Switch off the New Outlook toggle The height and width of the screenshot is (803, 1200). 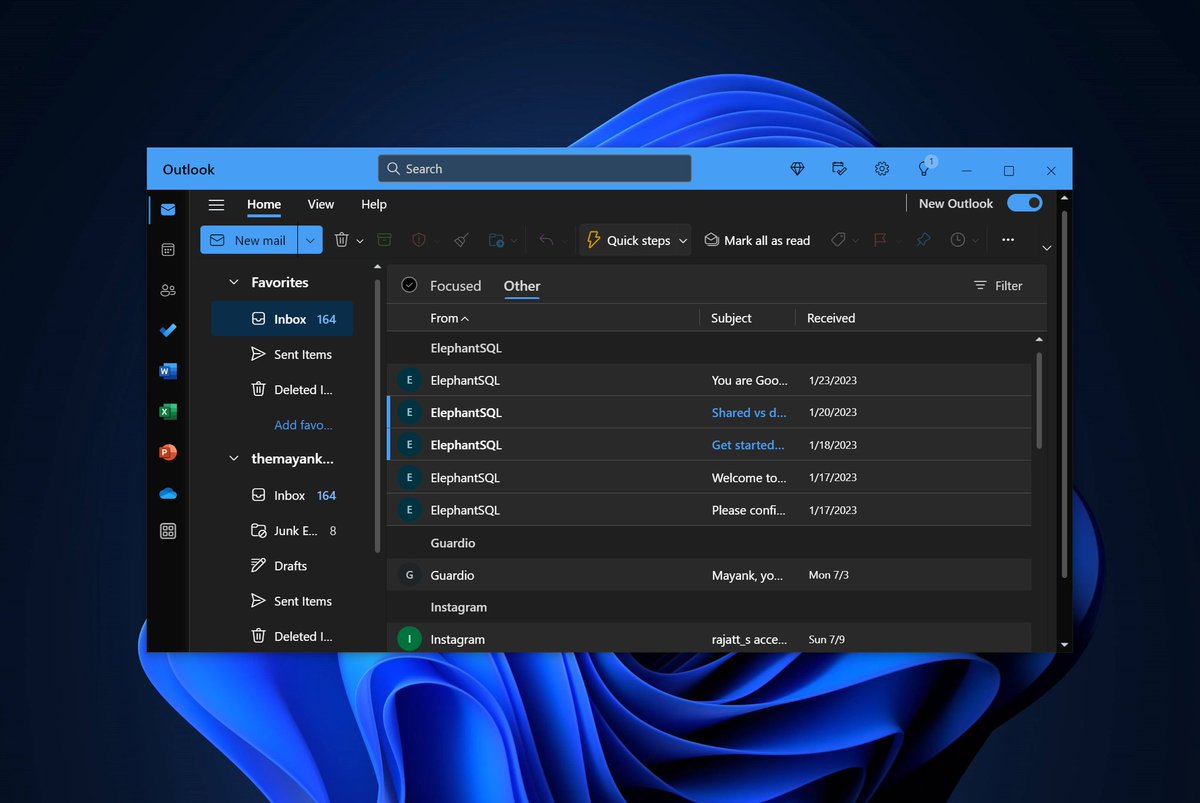(1025, 203)
